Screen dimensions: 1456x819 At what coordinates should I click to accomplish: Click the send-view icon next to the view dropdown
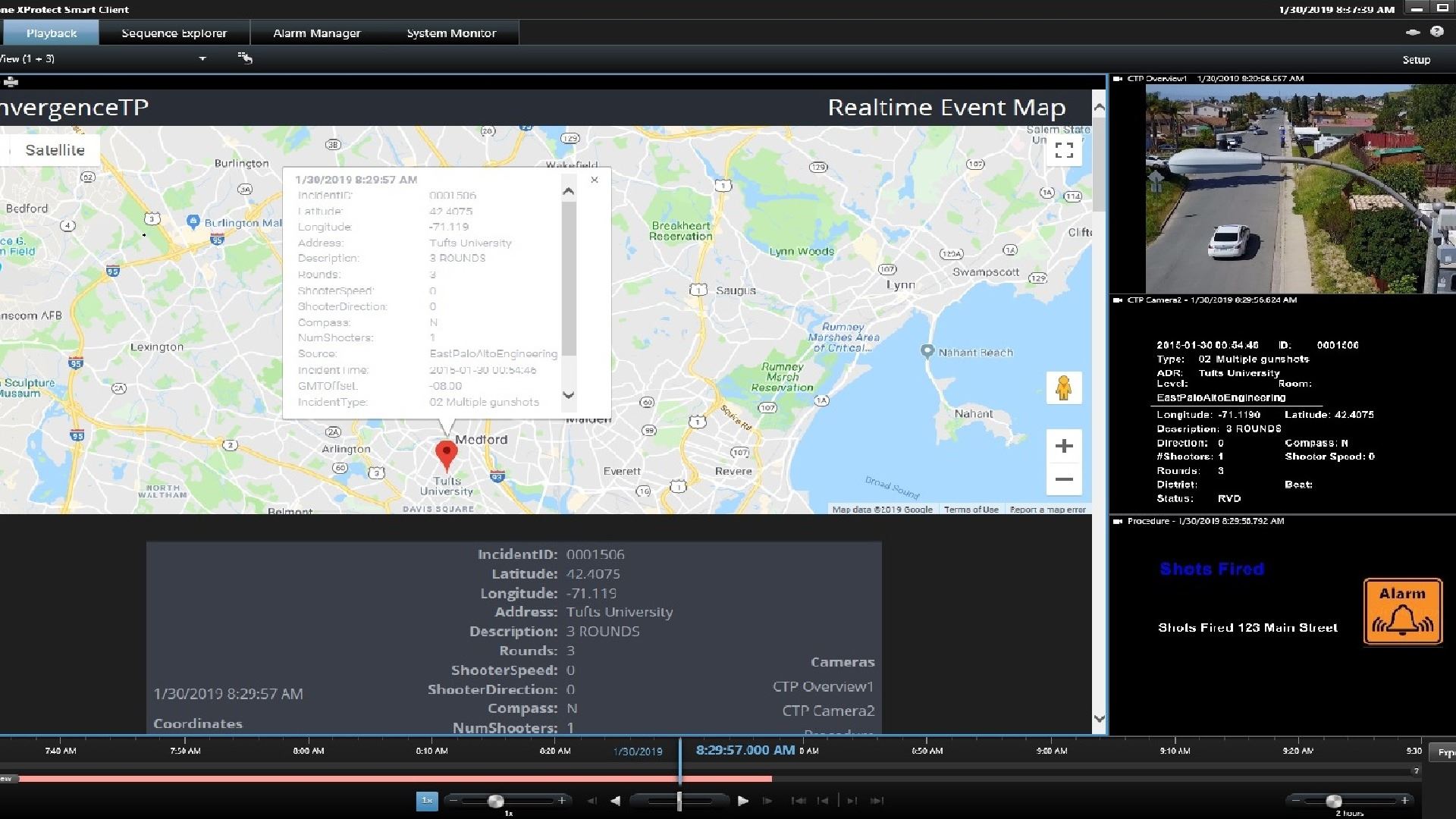[x=245, y=58]
